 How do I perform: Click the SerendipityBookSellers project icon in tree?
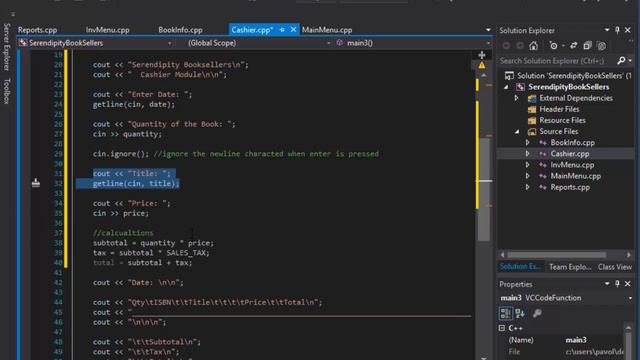tap(520, 87)
